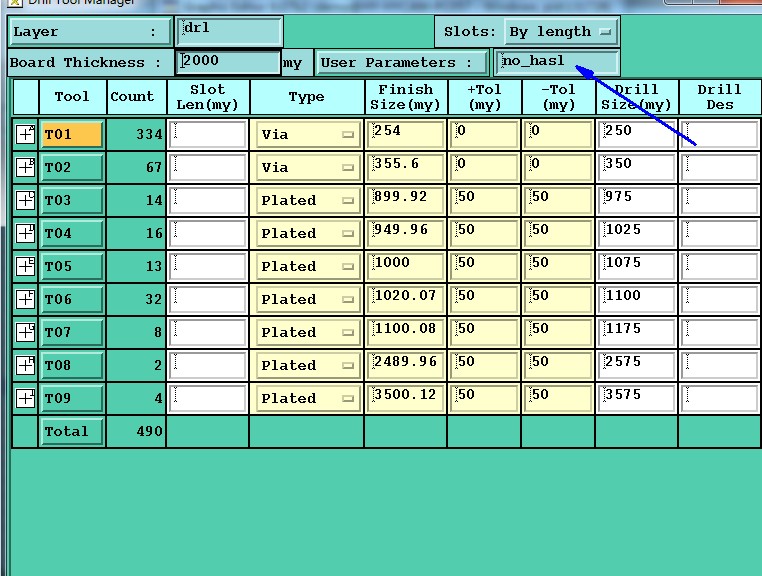762x576 pixels.
Task: Select the T09 tool button
Action: pyautogui.click(x=71, y=398)
